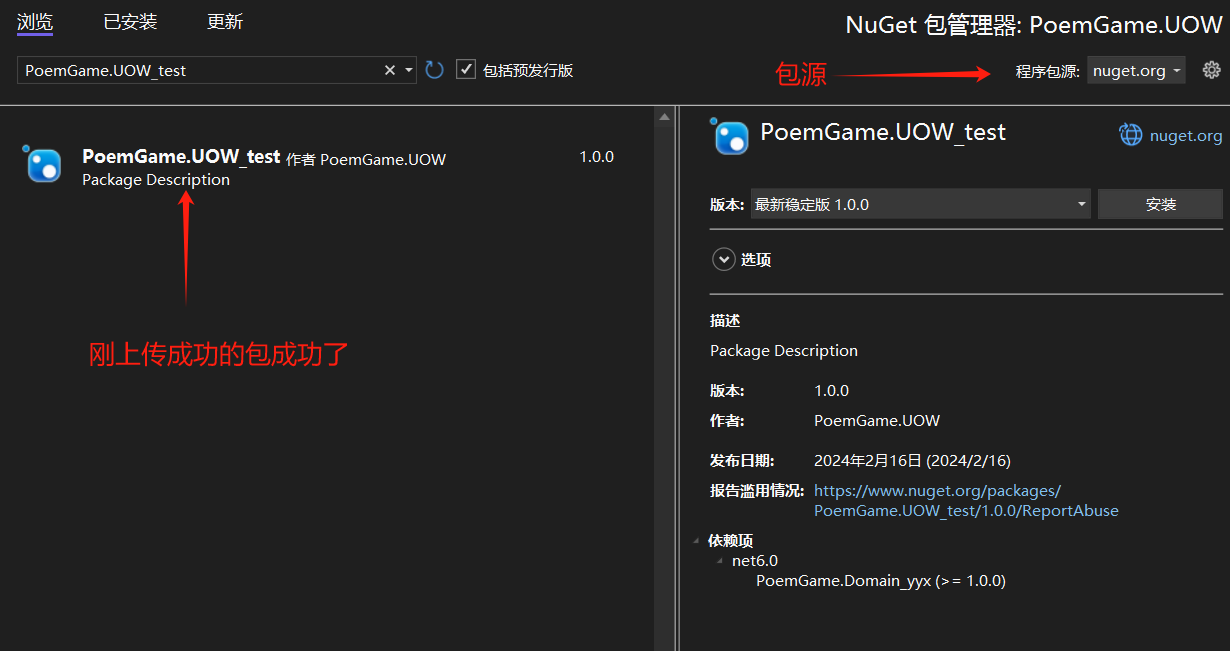Toggle the include prerelease checkbox
1230x651 pixels.
coord(465,69)
